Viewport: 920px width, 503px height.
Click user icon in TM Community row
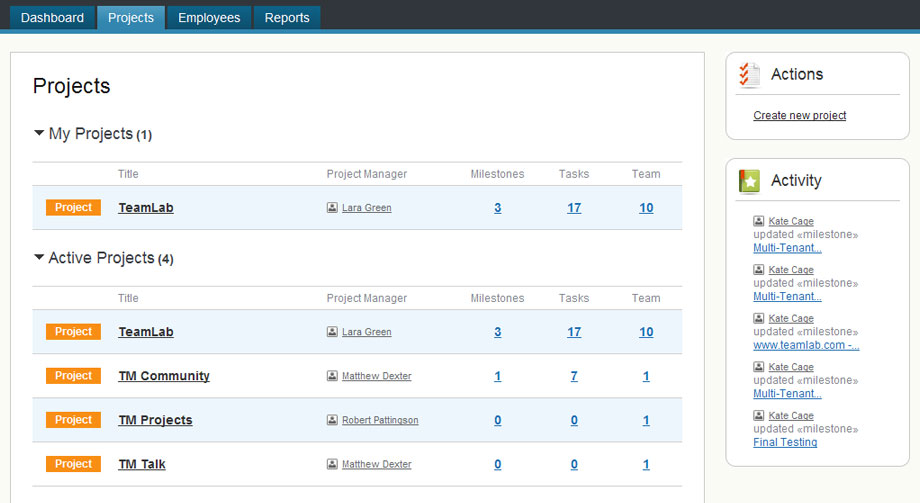pos(332,376)
